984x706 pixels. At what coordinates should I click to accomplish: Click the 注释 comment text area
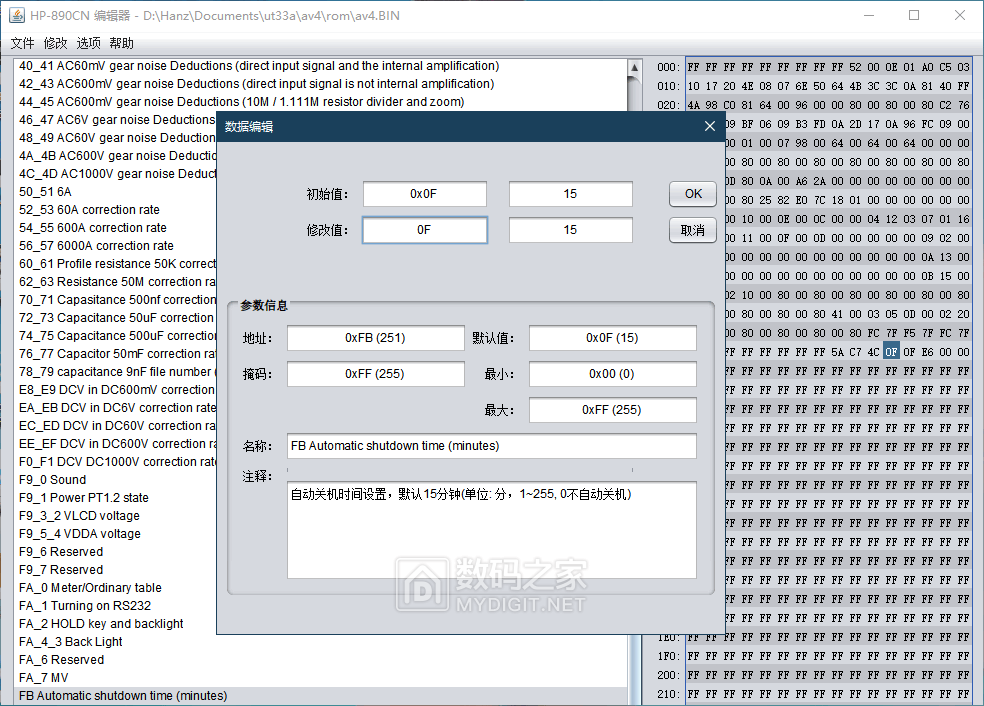[x=491, y=530]
